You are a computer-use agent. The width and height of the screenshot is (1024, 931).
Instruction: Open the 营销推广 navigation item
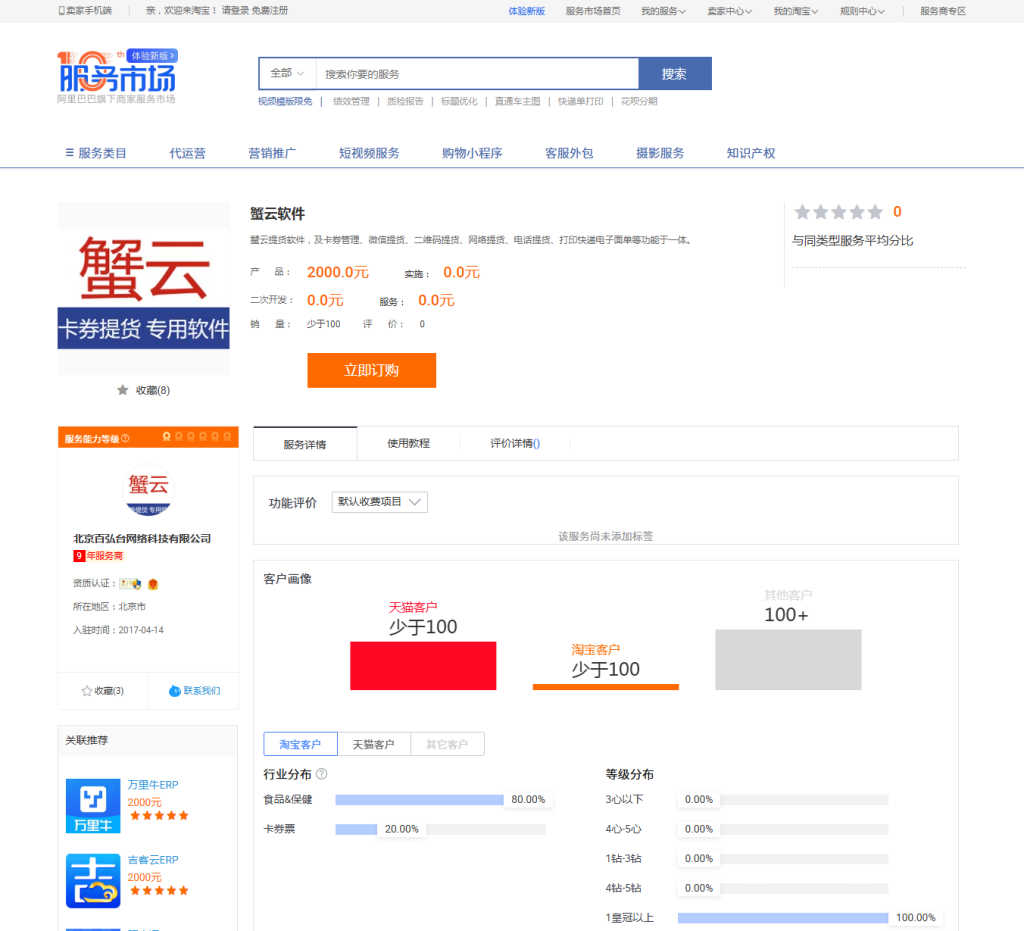click(x=272, y=153)
